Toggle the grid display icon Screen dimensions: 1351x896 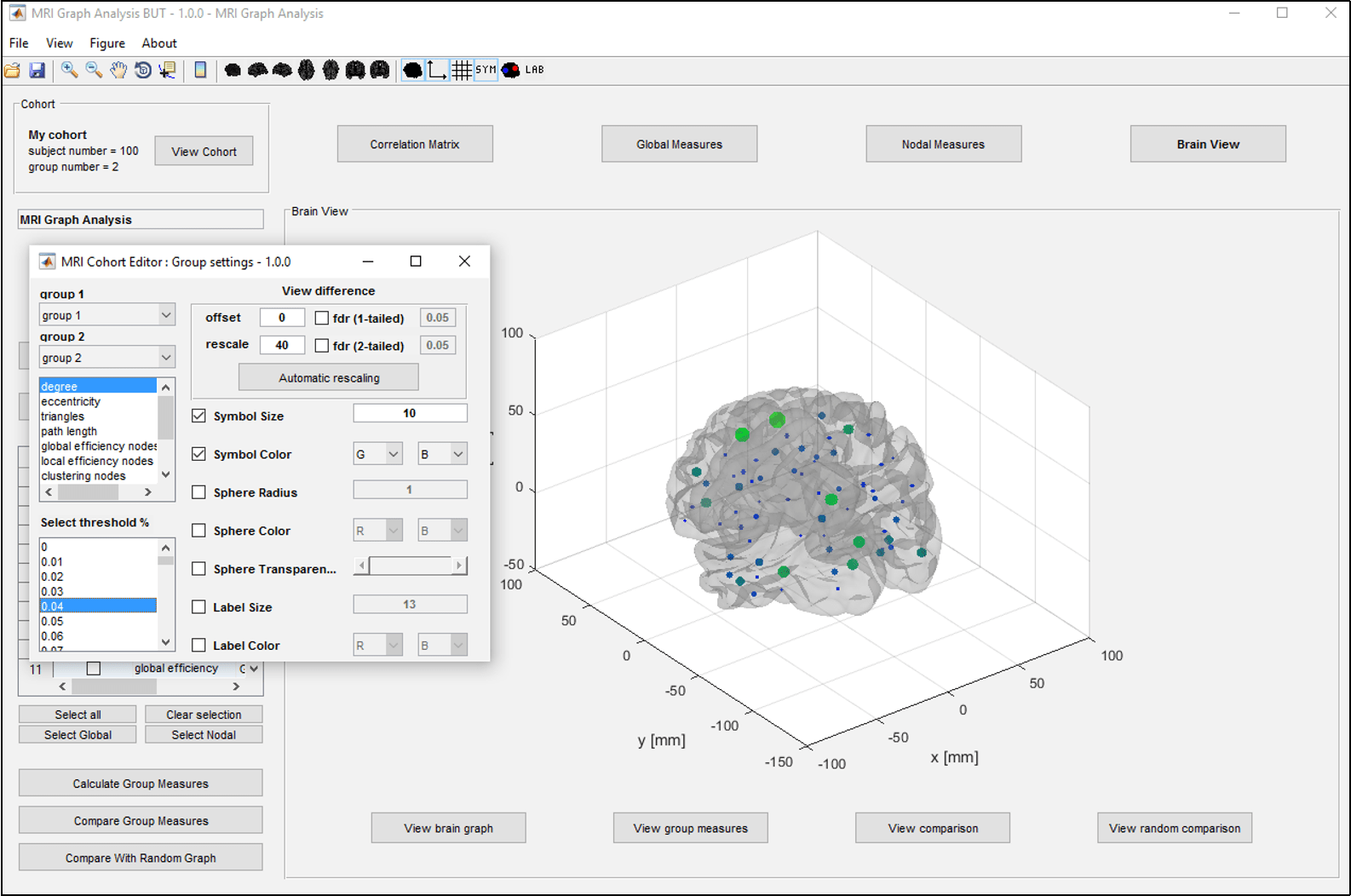462,71
